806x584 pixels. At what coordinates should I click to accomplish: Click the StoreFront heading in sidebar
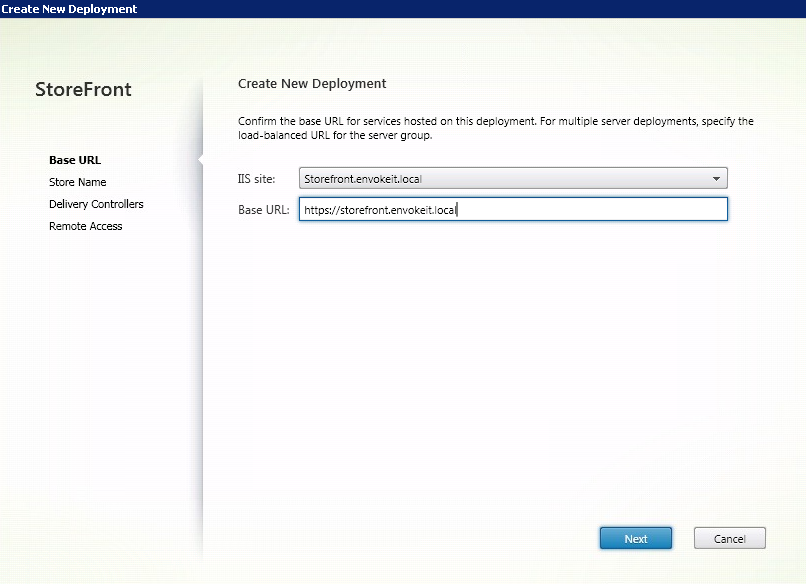click(83, 90)
